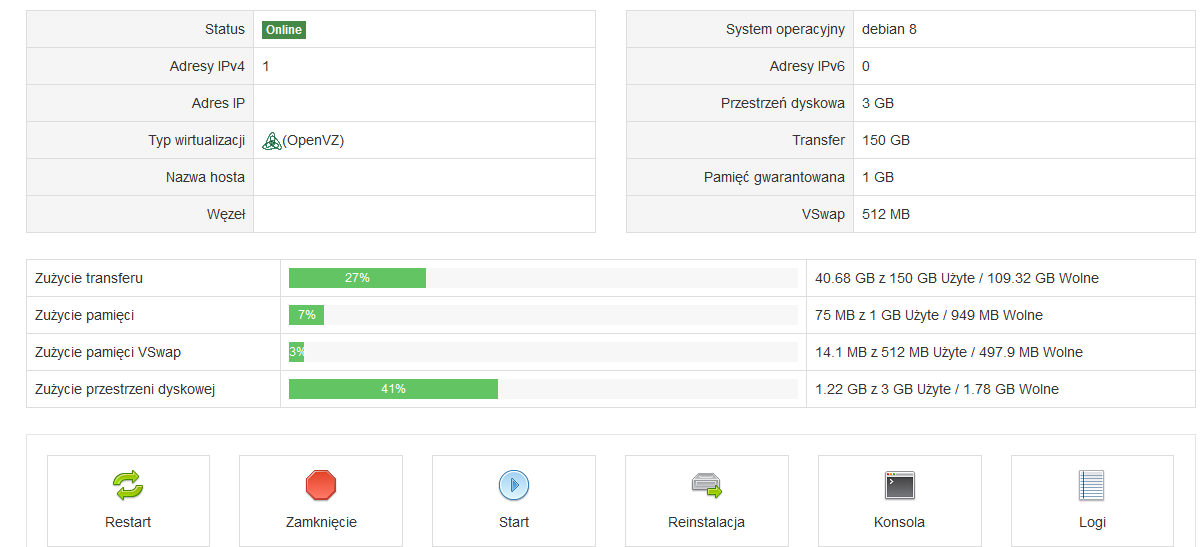
Task: Click the 3% VSwap usage bar
Action: click(297, 352)
